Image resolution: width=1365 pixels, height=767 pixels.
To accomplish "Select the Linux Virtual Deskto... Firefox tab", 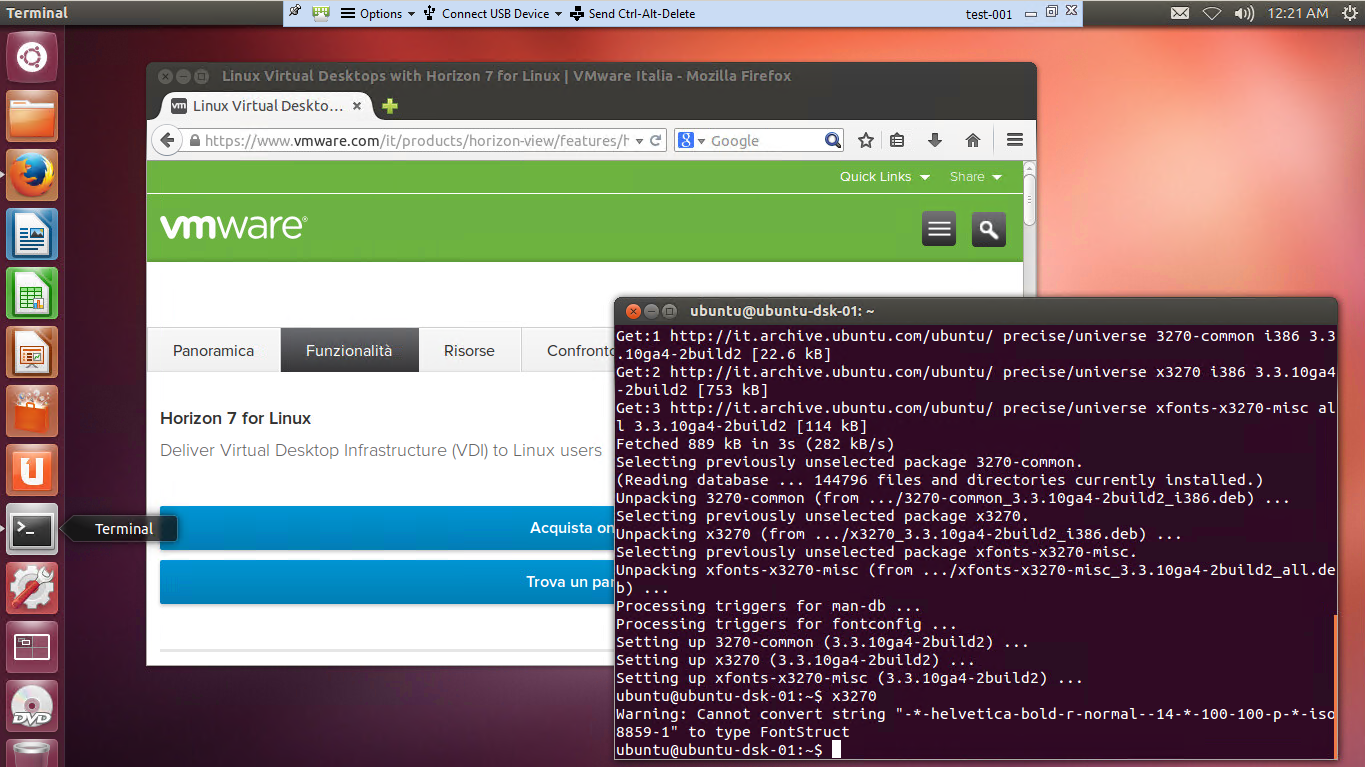I will 267,106.
